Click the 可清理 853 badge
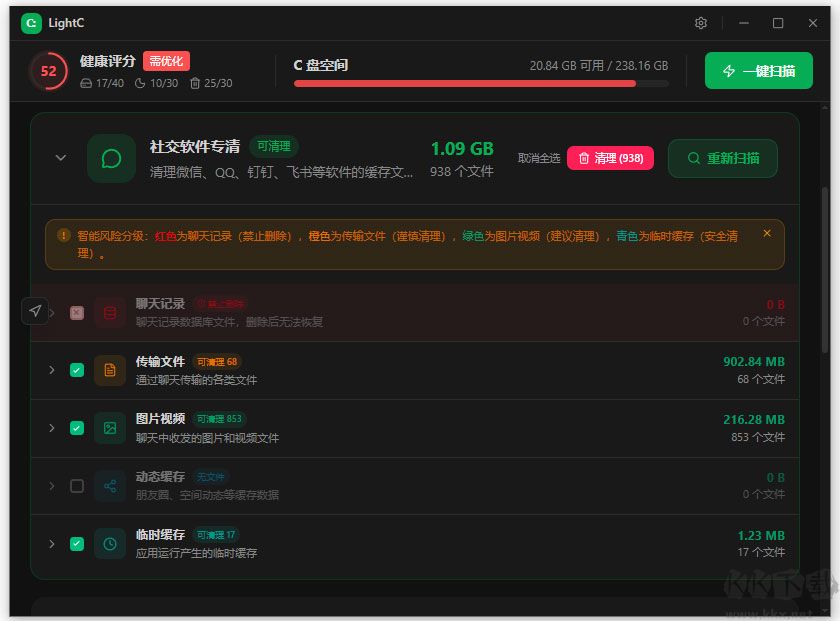The height and width of the screenshot is (621, 840). tap(219, 419)
